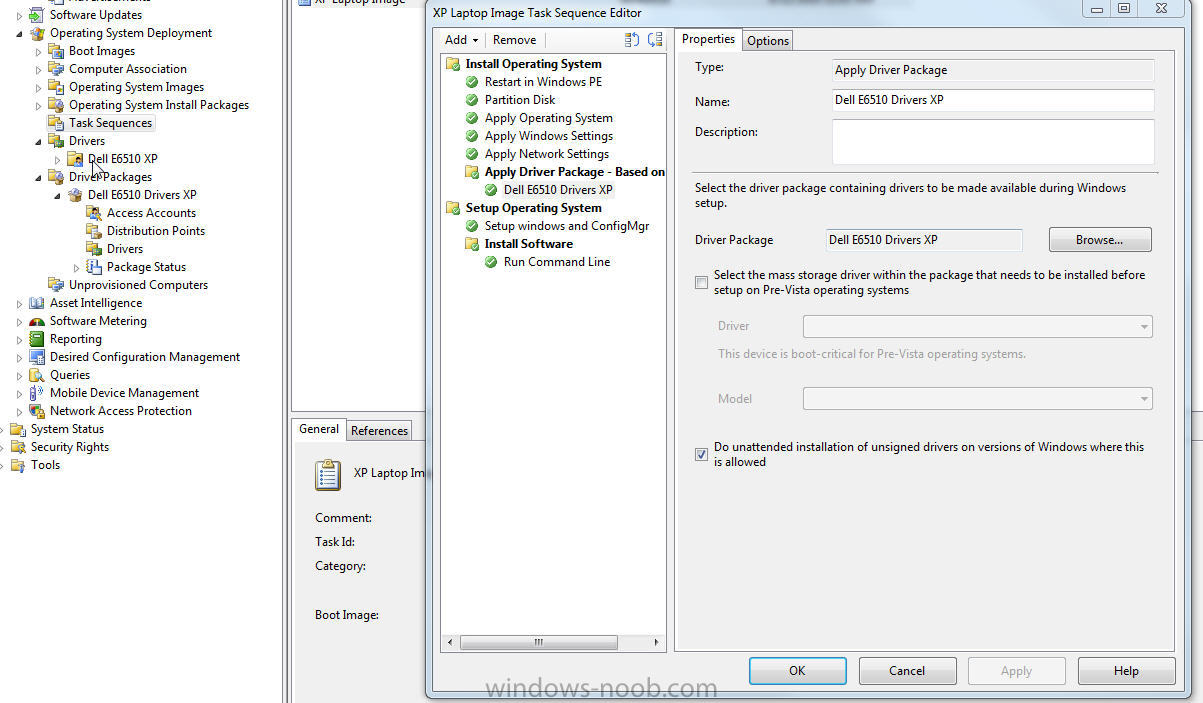This screenshot has width=1203, height=703.
Task: Click the Tools folder icon
Action: click(18, 465)
